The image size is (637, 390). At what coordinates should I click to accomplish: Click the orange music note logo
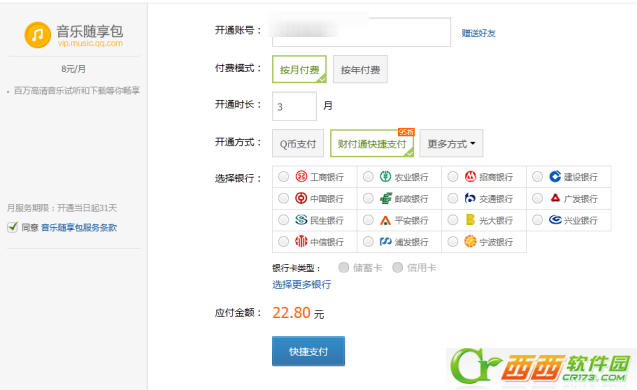point(37,35)
